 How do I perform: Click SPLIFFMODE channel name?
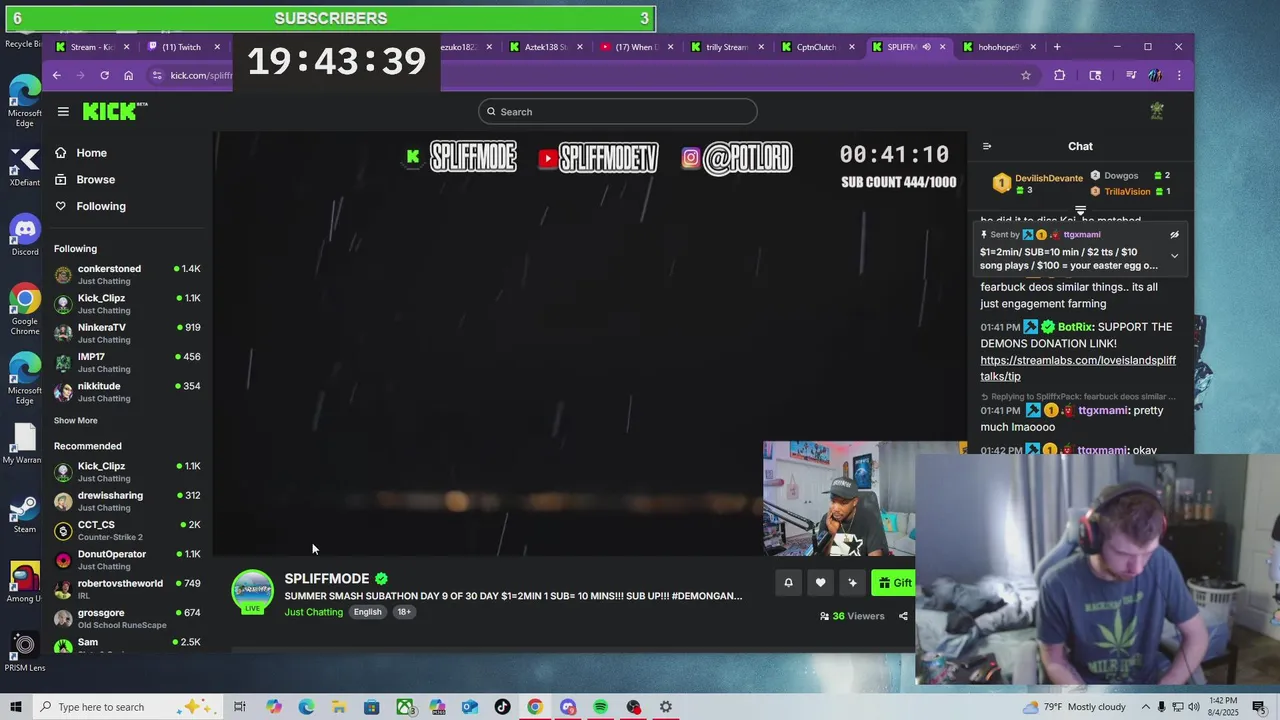(x=327, y=579)
